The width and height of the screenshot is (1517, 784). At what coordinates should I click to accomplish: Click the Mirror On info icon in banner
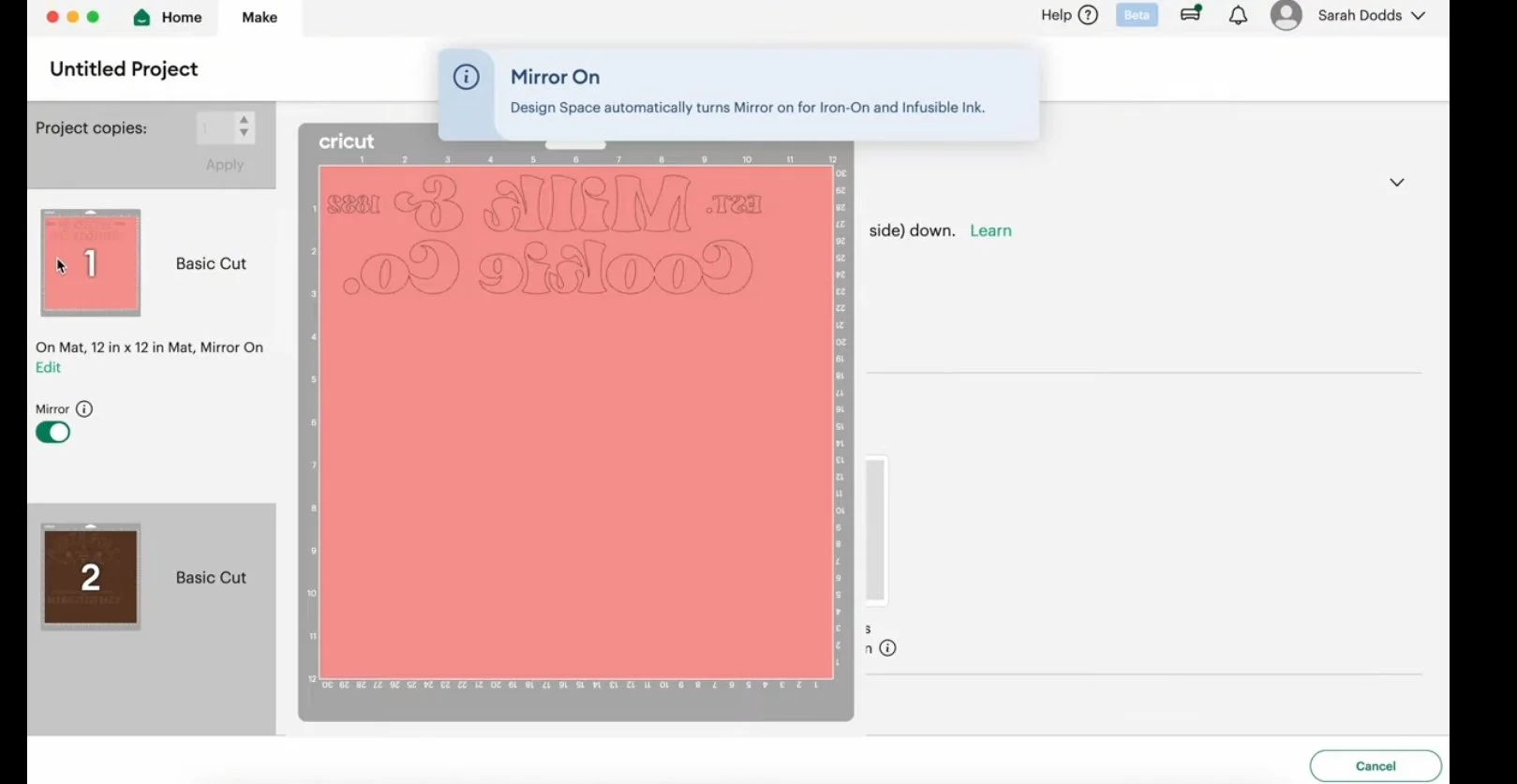(x=466, y=78)
